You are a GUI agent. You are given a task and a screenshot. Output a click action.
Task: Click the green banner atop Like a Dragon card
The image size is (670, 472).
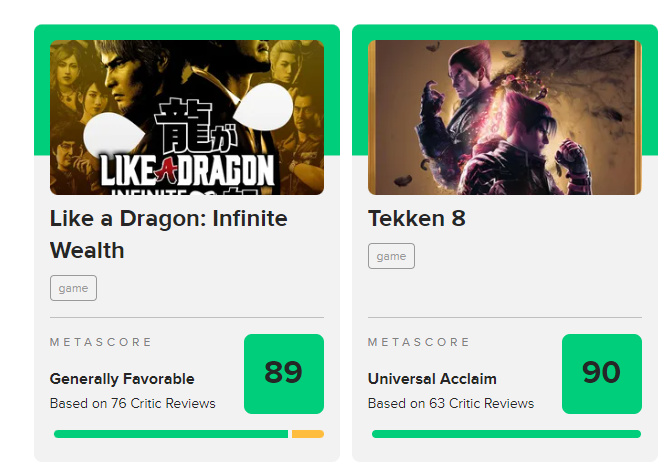point(187,32)
